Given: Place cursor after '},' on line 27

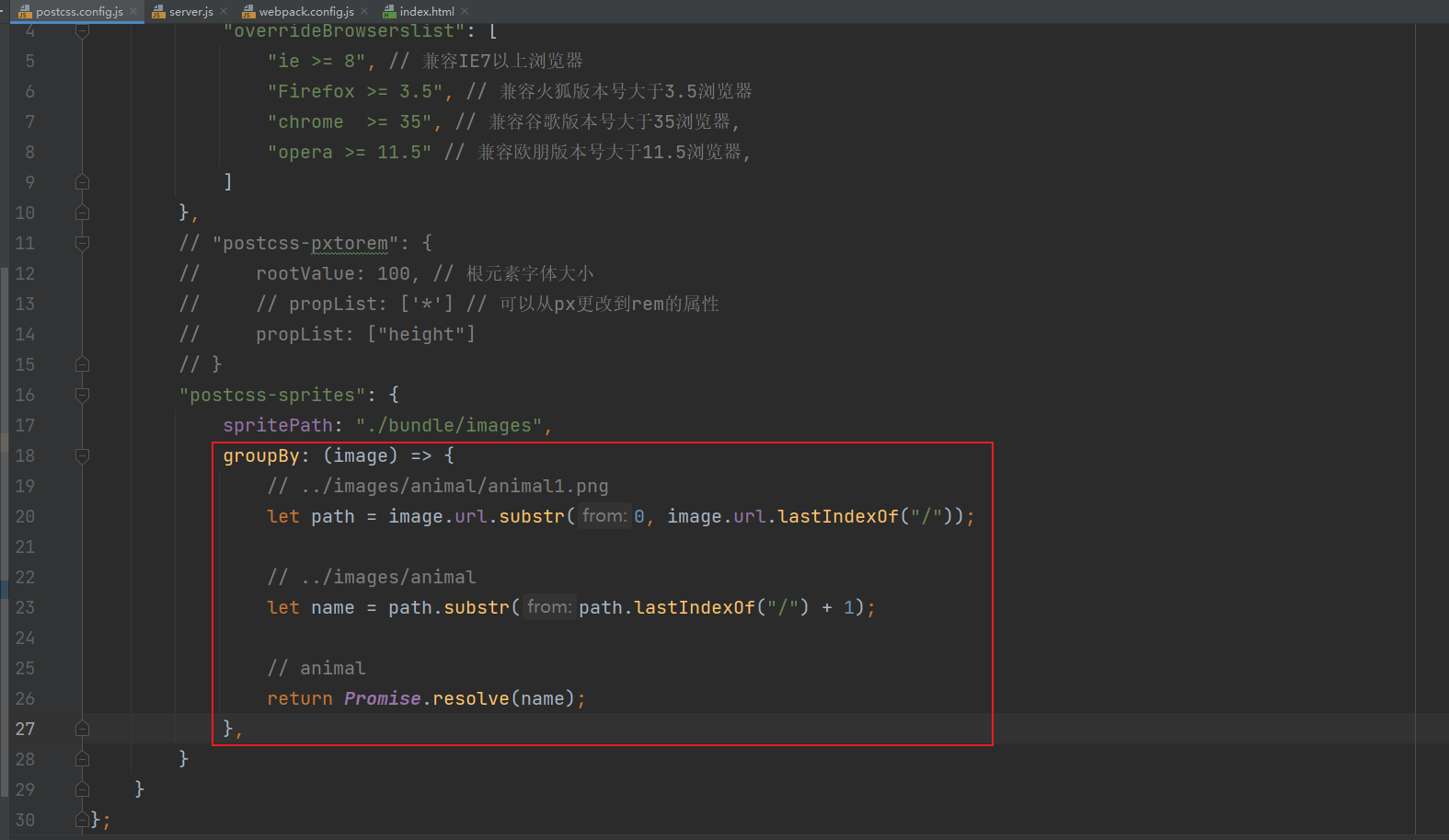Looking at the screenshot, I should 246,729.
